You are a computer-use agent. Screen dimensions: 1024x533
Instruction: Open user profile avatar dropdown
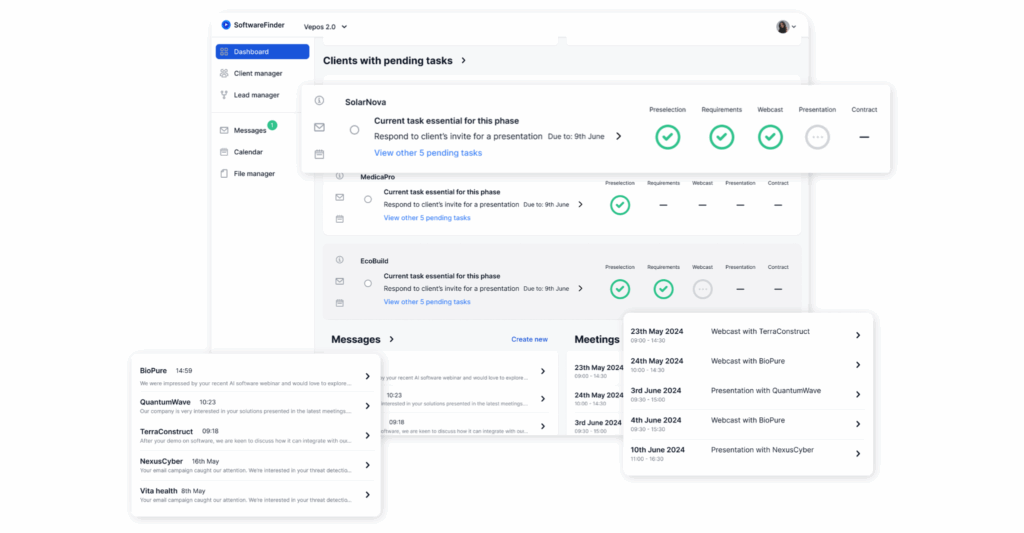[x=786, y=27]
